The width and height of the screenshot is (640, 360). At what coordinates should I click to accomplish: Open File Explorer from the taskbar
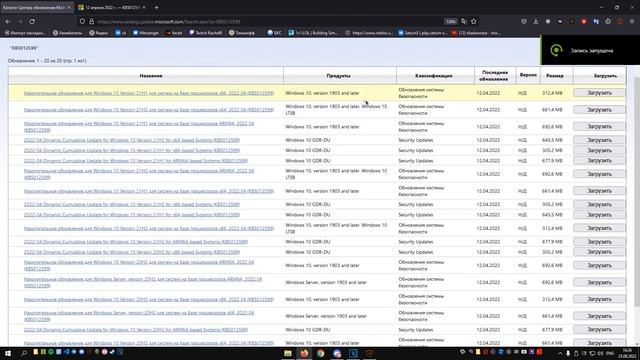288,353
